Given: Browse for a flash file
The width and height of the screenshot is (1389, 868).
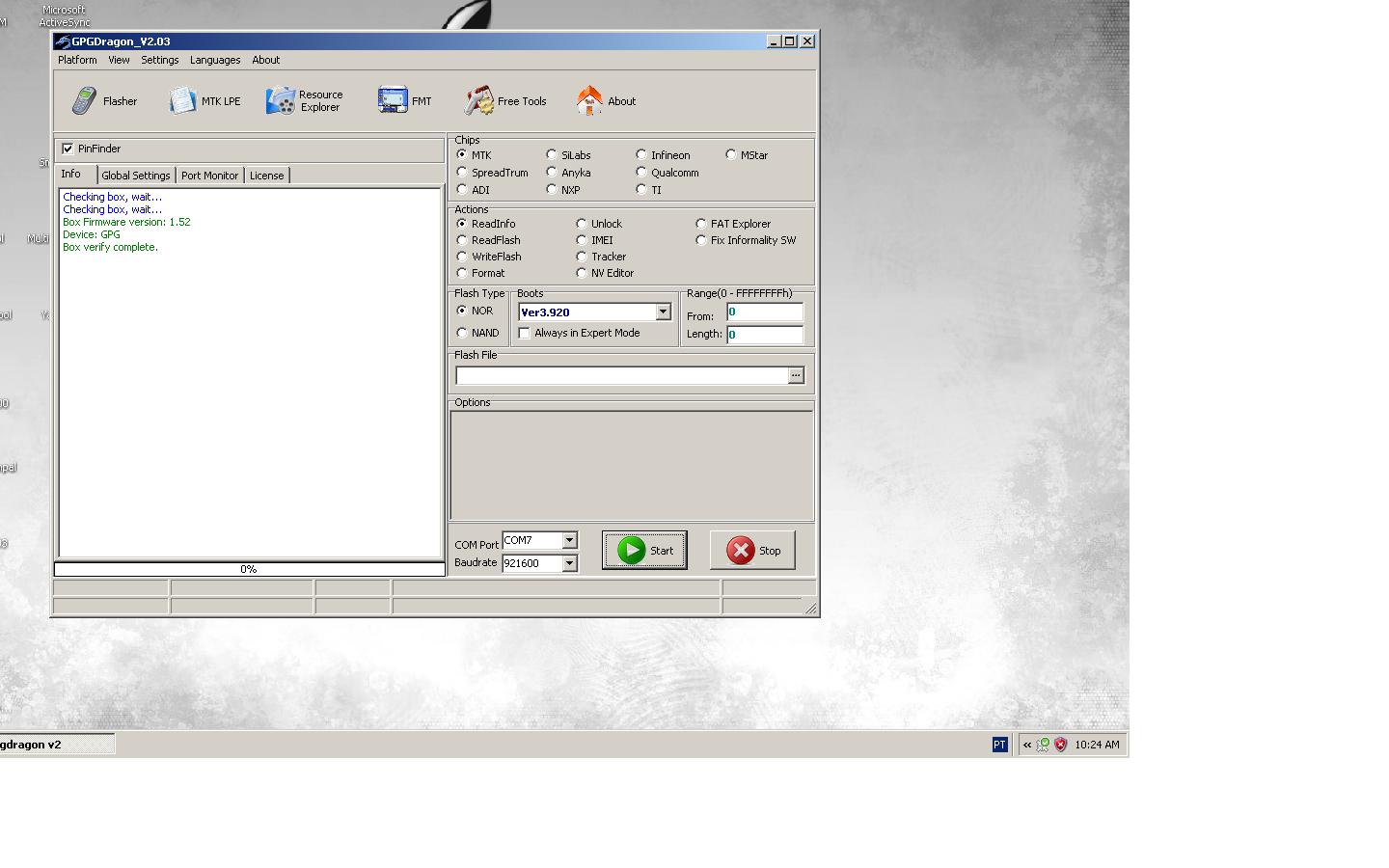Looking at the screenshot, I should point(796,375).
